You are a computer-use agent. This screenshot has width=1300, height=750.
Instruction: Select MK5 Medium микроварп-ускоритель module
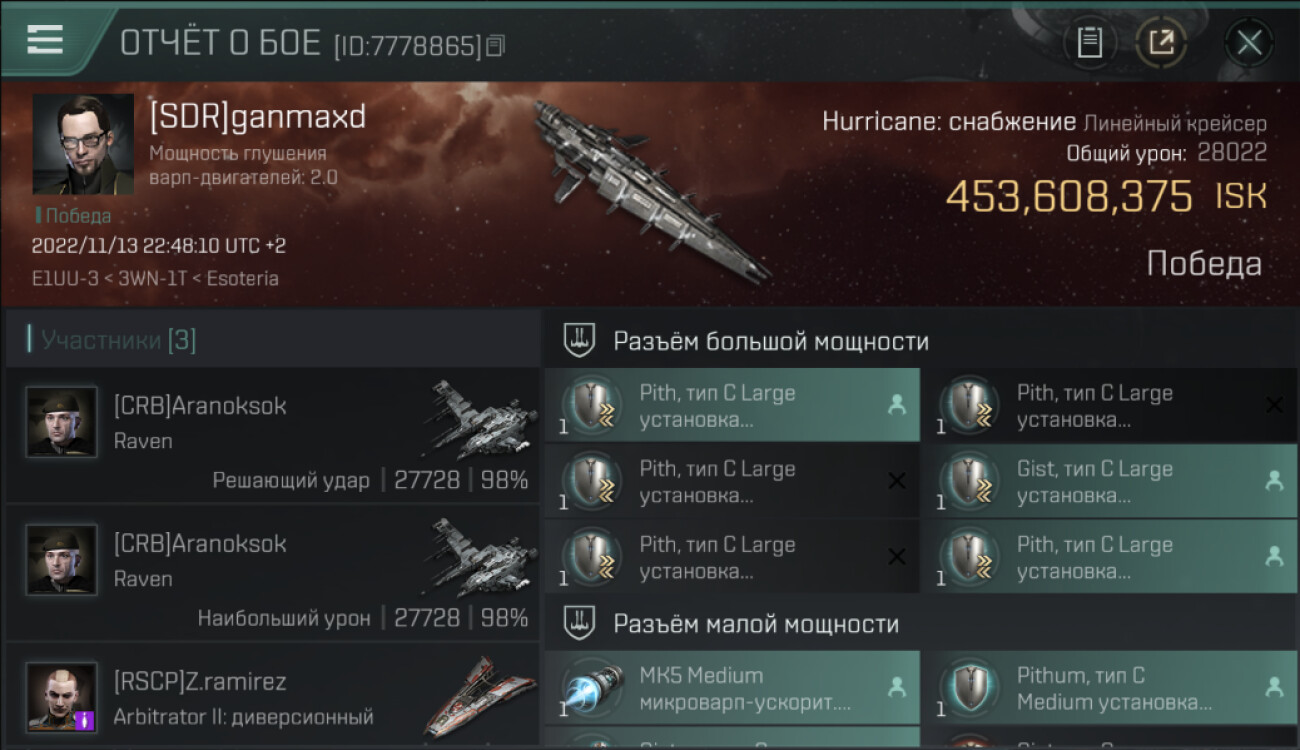pyautogui.click(x=732, y=688)
